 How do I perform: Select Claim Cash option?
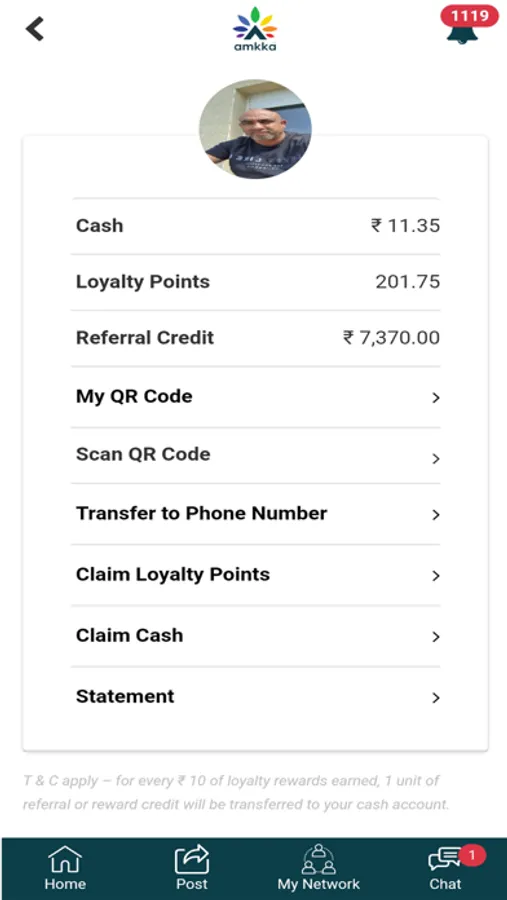256,636
